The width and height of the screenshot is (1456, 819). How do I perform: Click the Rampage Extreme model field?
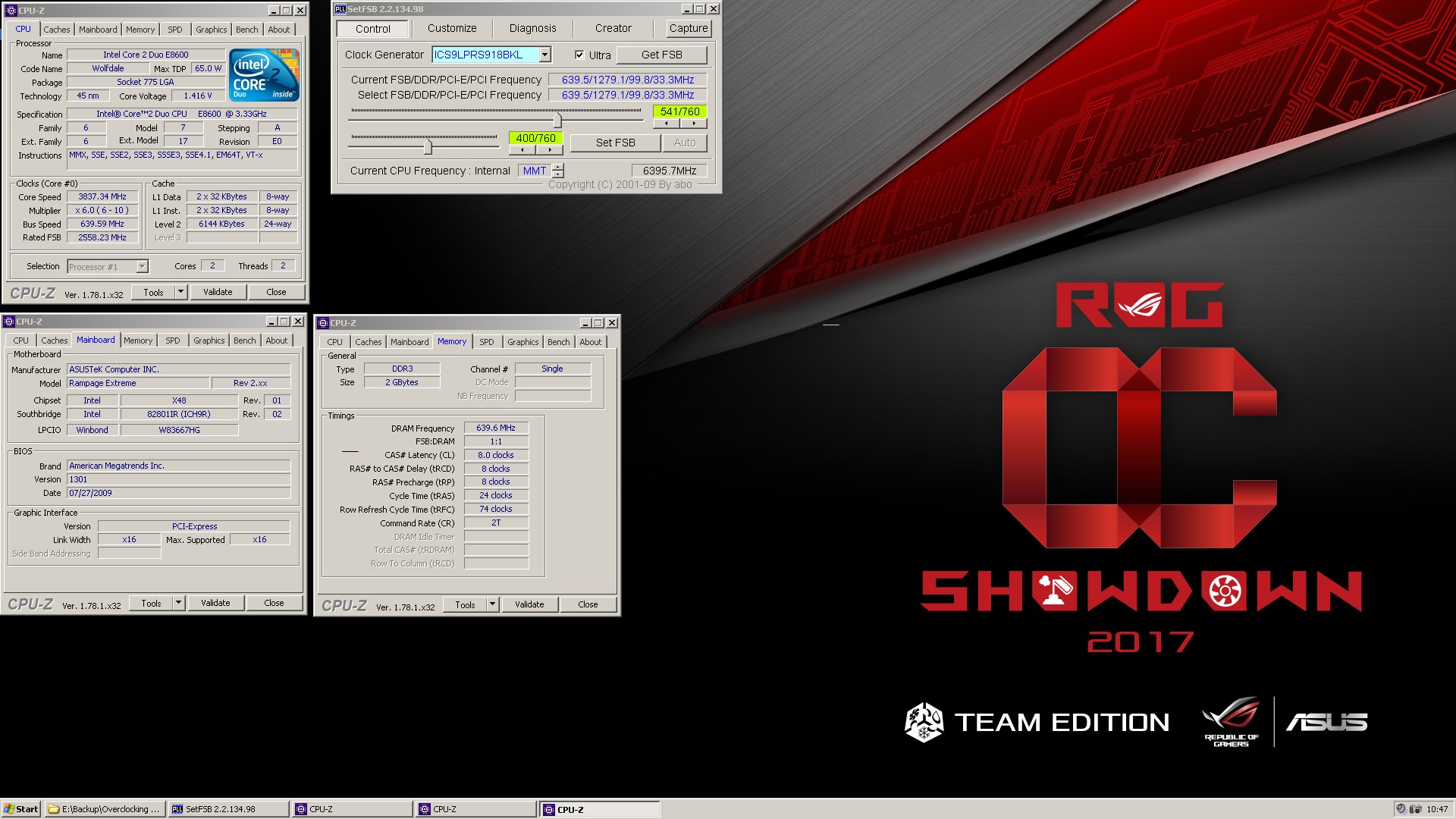[x=139, y=383]
